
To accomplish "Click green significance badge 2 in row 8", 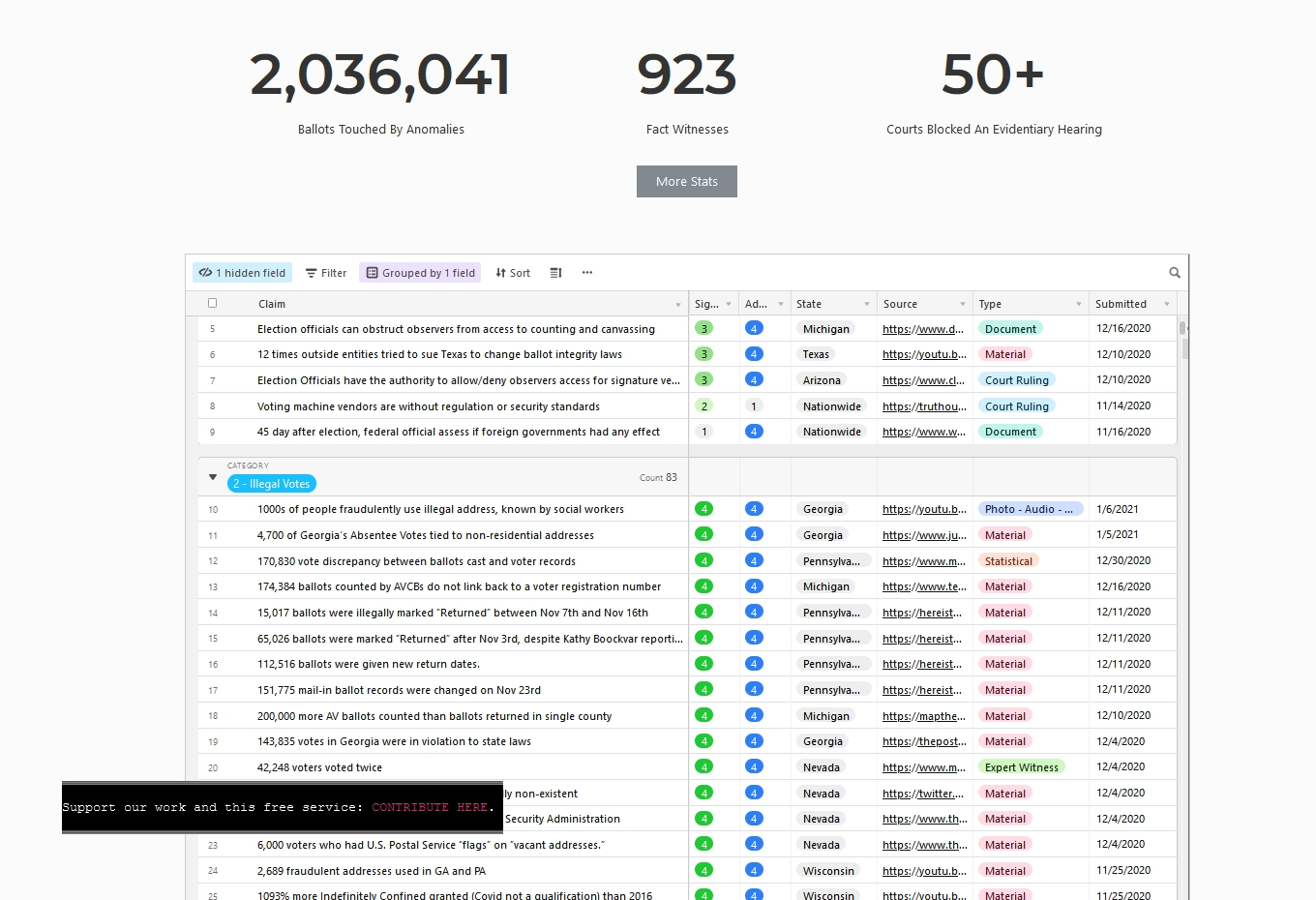I will (704, 406).
